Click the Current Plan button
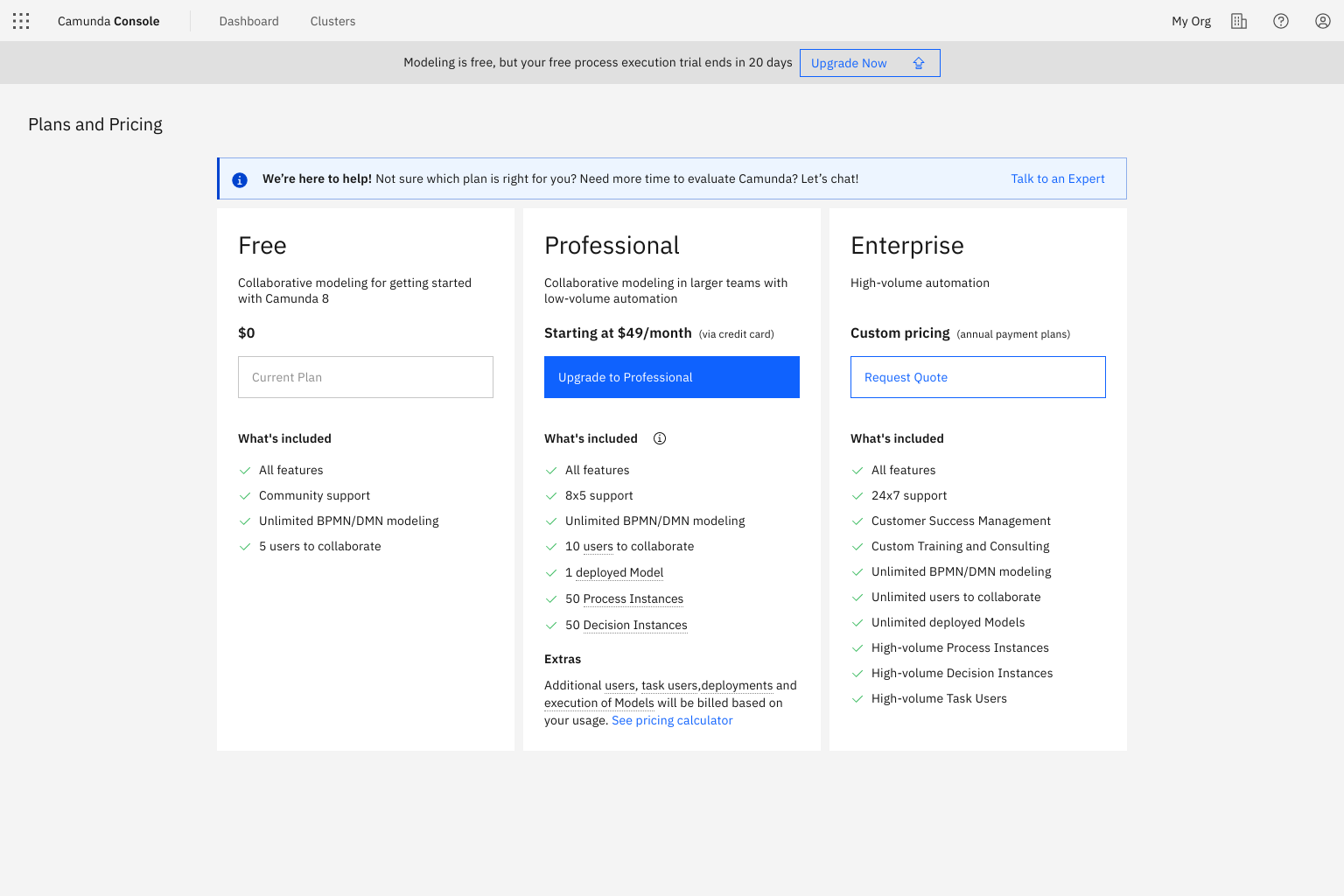1344x896 pixels. [x=365, y=377]
